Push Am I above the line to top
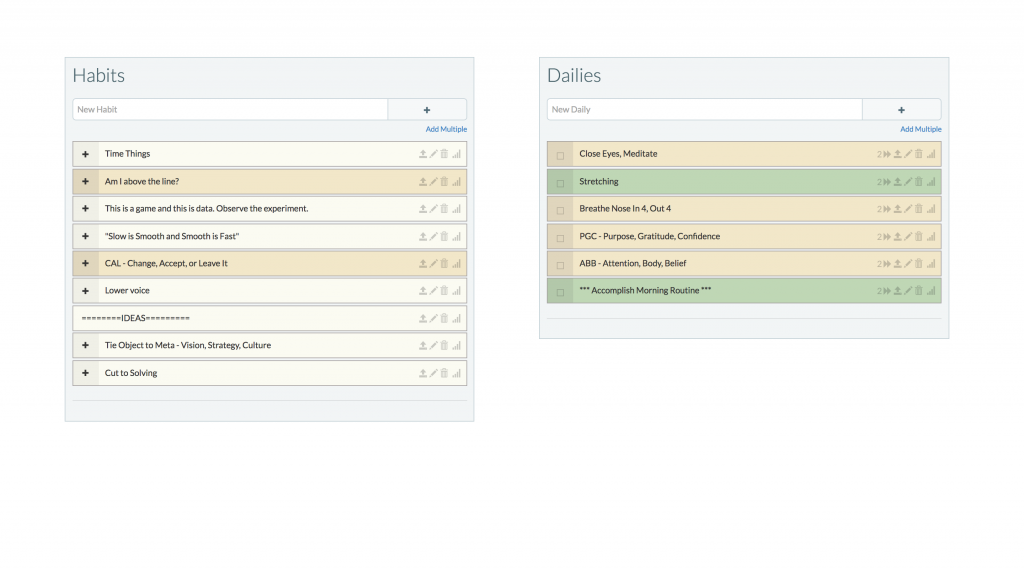The height and width of the screenshot is (569, 1024). click(423, 182)
